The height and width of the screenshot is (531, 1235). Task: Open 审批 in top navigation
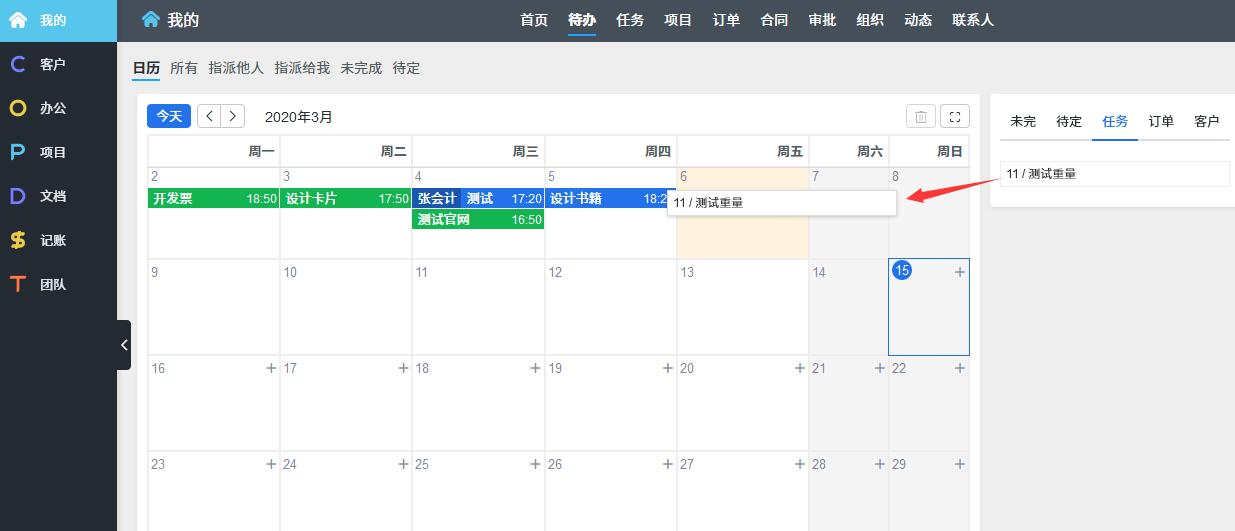(x=822, y=20)
